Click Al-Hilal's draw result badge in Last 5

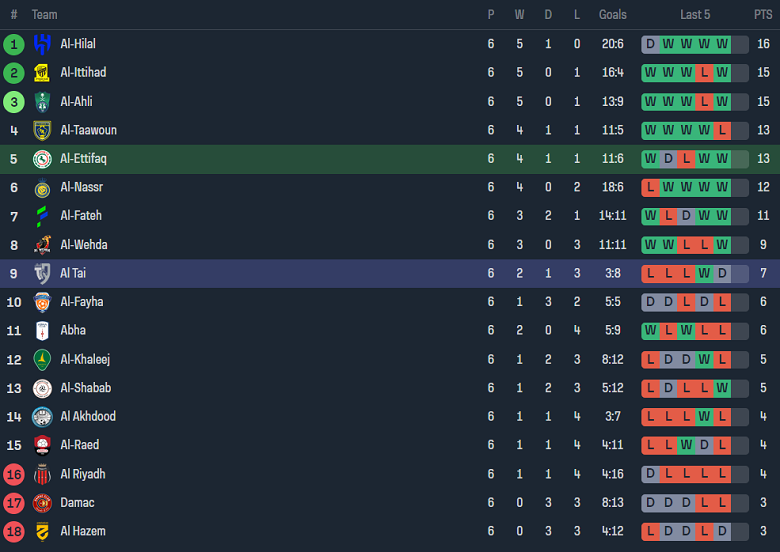(651, 44)
